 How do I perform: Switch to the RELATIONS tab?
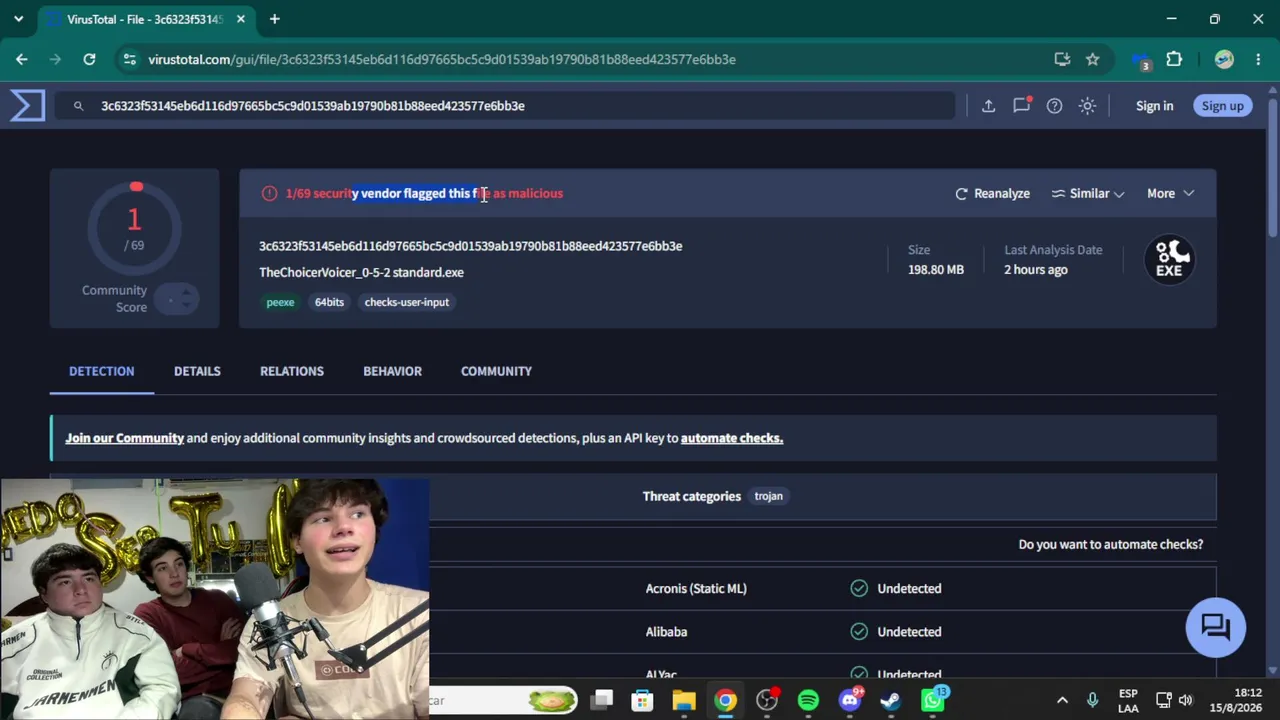[x=292, y=371]
